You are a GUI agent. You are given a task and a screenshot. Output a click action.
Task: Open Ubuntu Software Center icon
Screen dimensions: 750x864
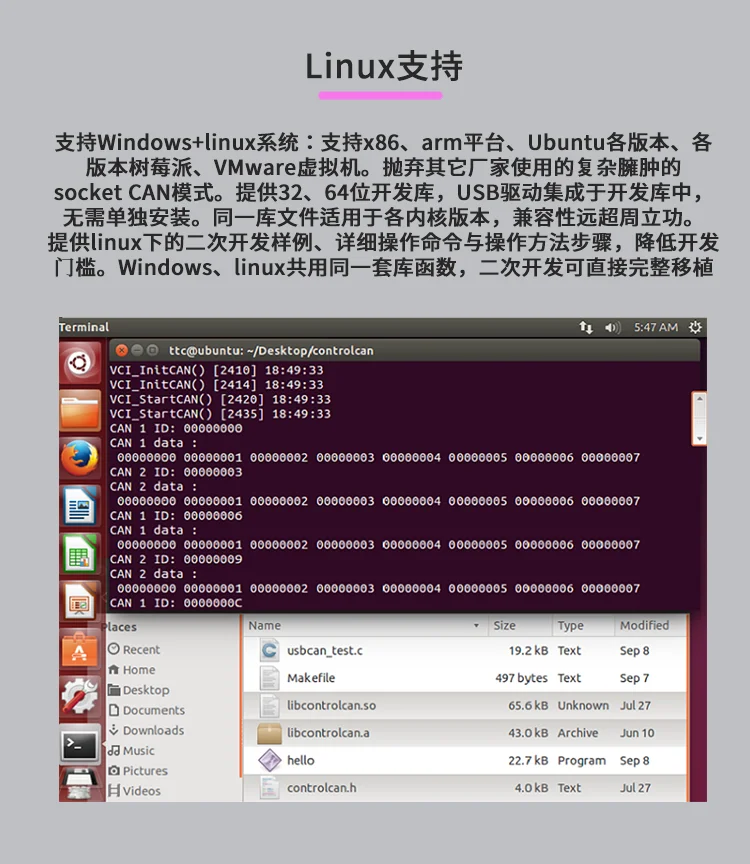point(80,649)
